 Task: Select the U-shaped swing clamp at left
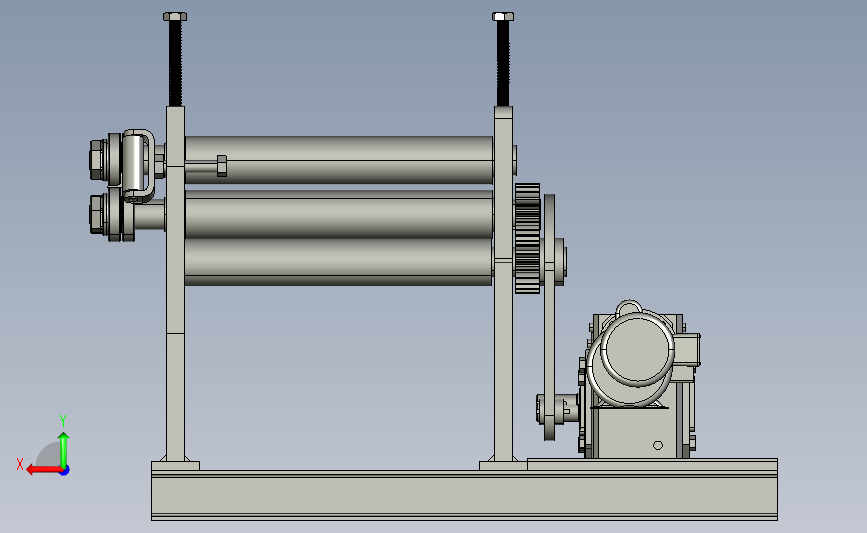click(138, 165)
